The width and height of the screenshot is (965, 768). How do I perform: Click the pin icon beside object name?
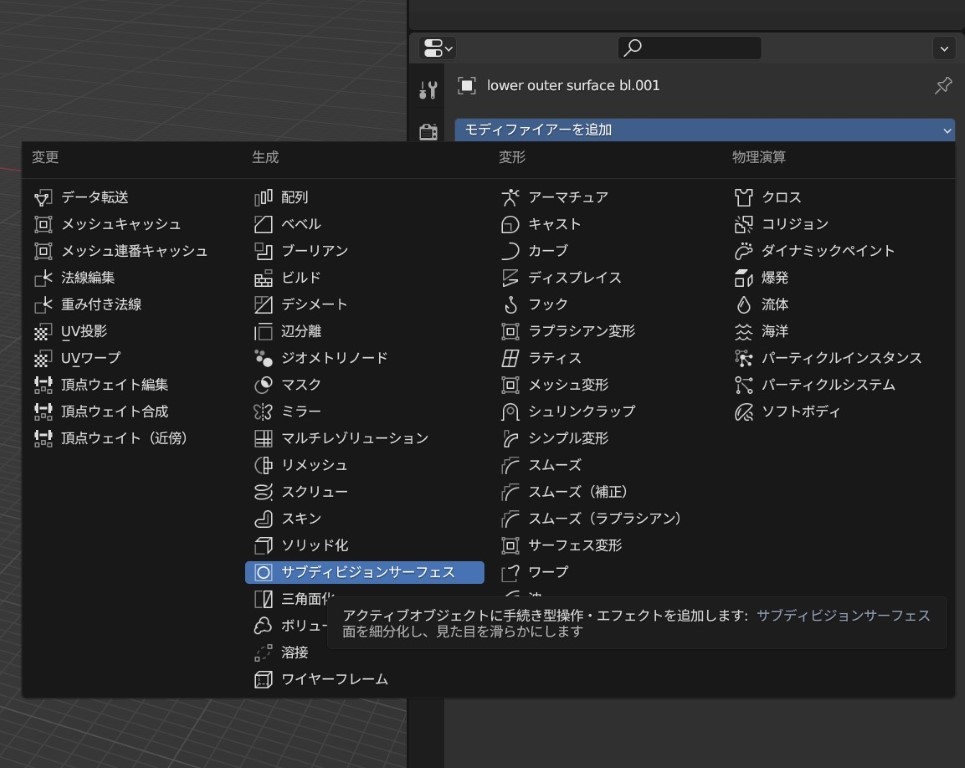coord(942,86)
